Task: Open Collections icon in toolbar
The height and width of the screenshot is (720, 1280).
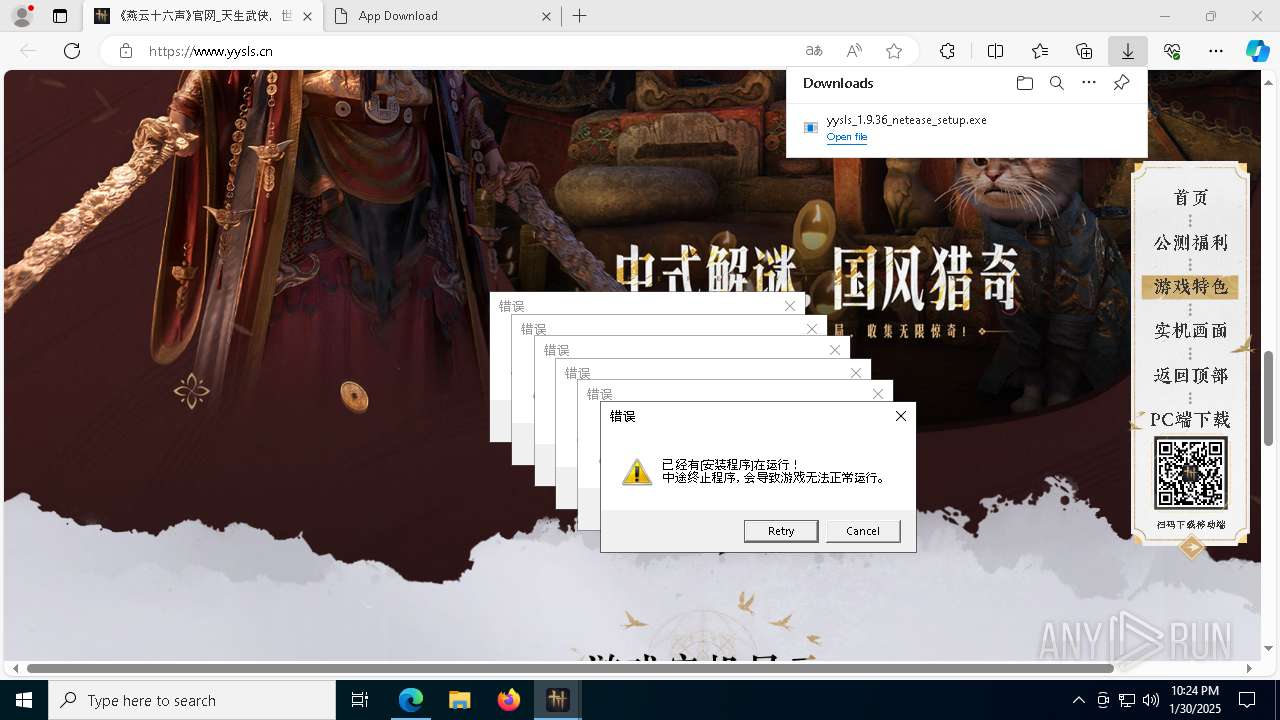Action: coord(1084,51)
